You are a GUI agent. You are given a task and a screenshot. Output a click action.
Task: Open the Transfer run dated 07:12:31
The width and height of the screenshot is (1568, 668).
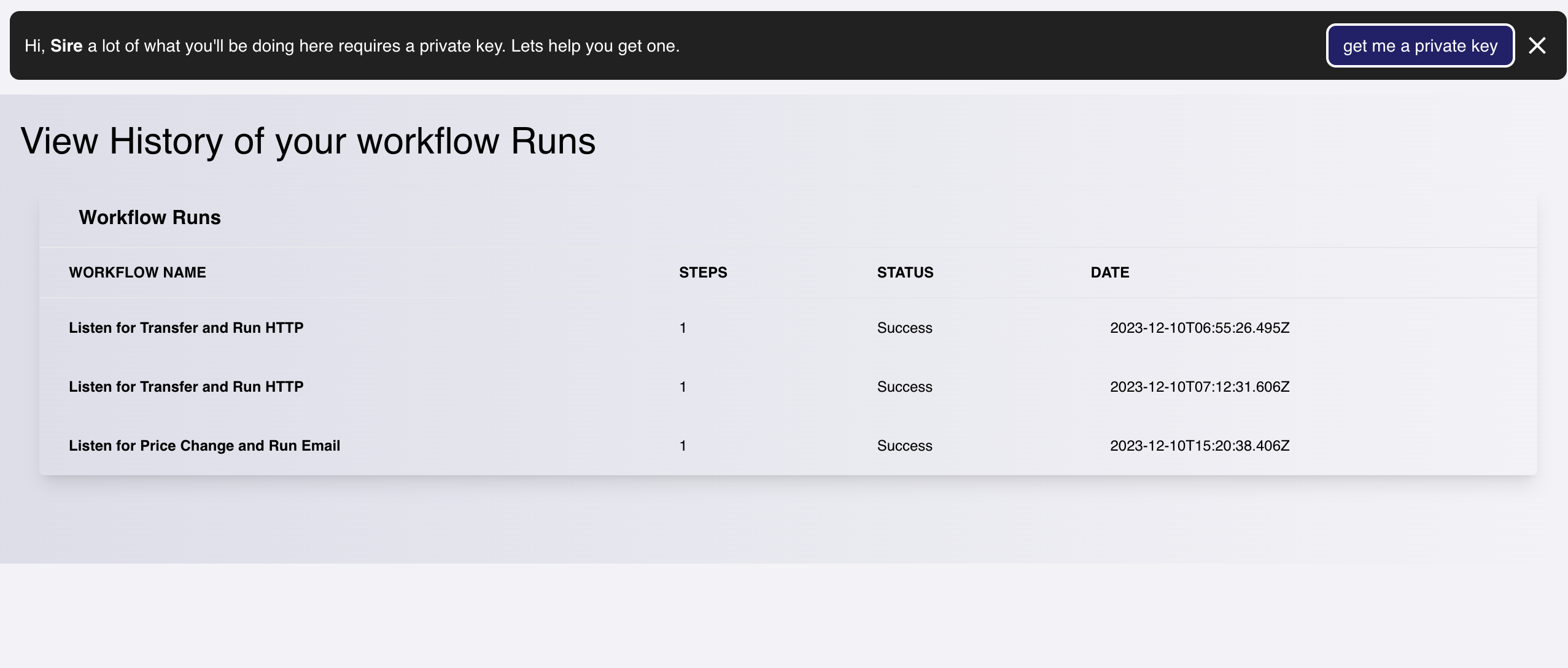click(x=186, y=387)
